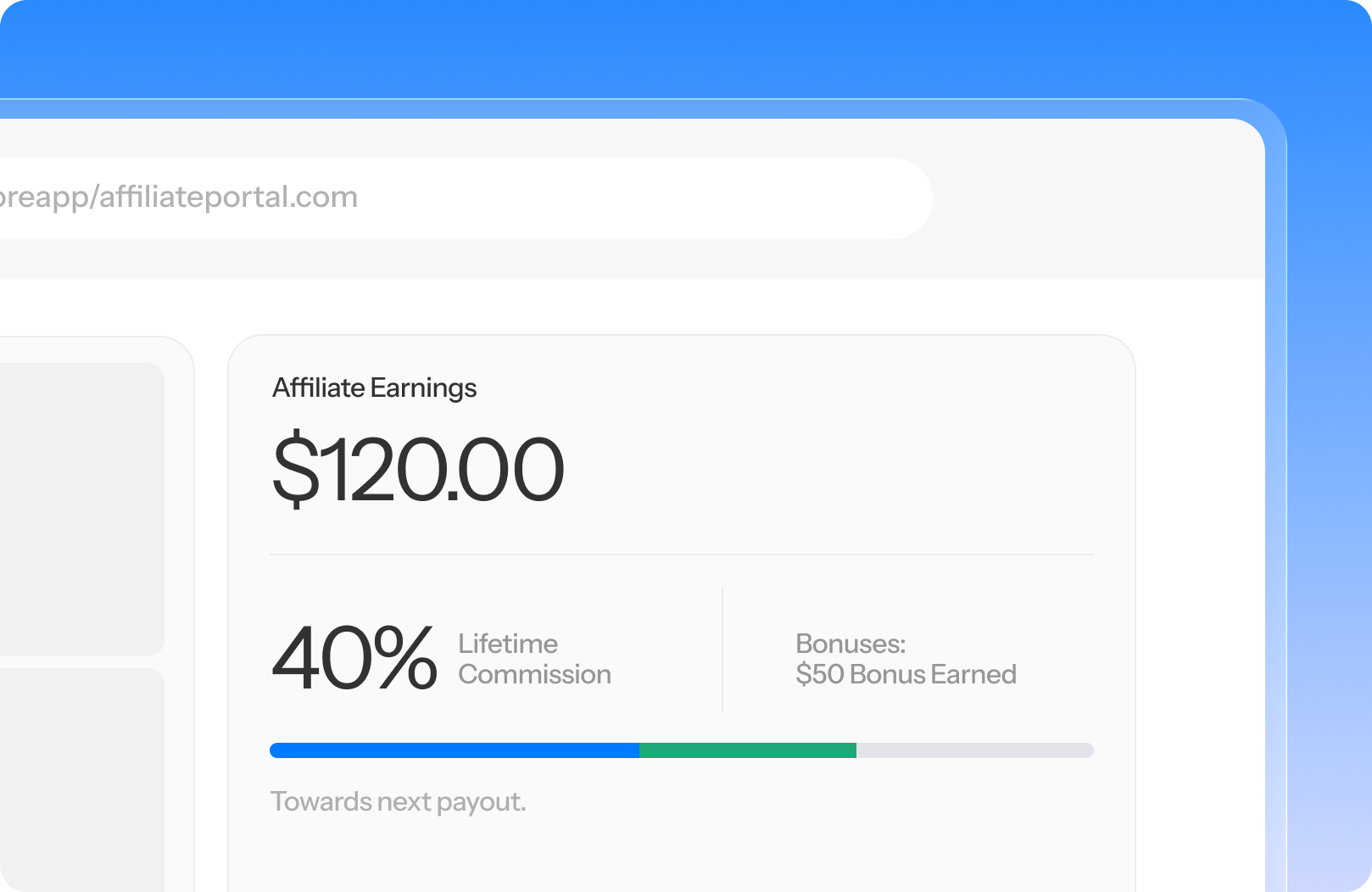
Task: Click the affiliateportal.com address bar
Action: click(x=466, y=198)
